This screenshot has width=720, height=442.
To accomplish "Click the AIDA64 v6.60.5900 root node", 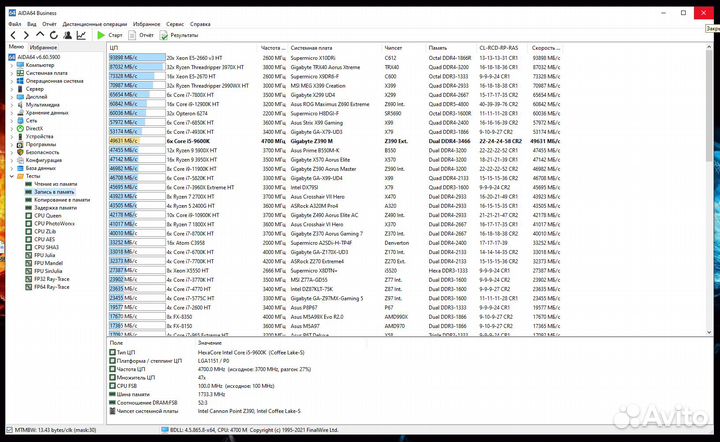I will coord(39,57).
